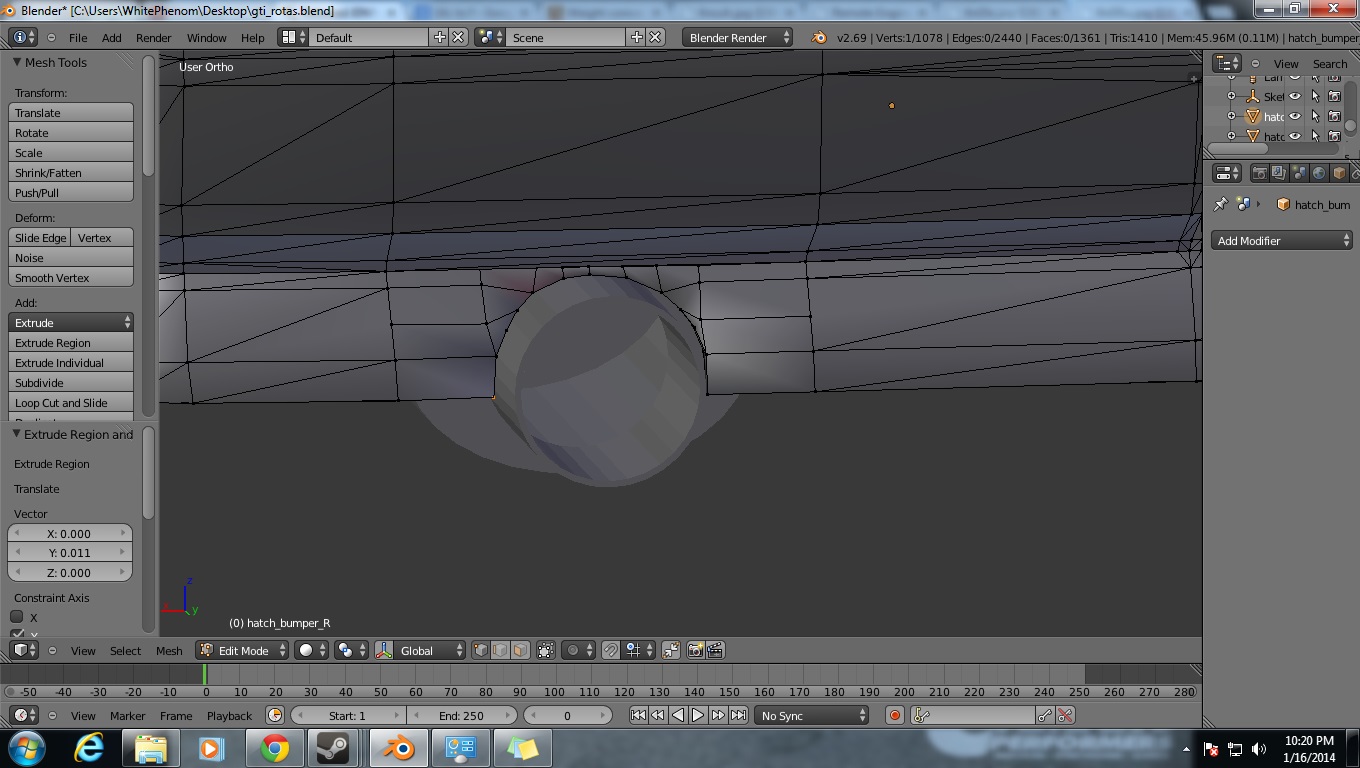Image resolution: width=1360 pixels, height=768 pixels.
Task: Open the Mesh menu in 3D view header
Action: tap(169, 651)
